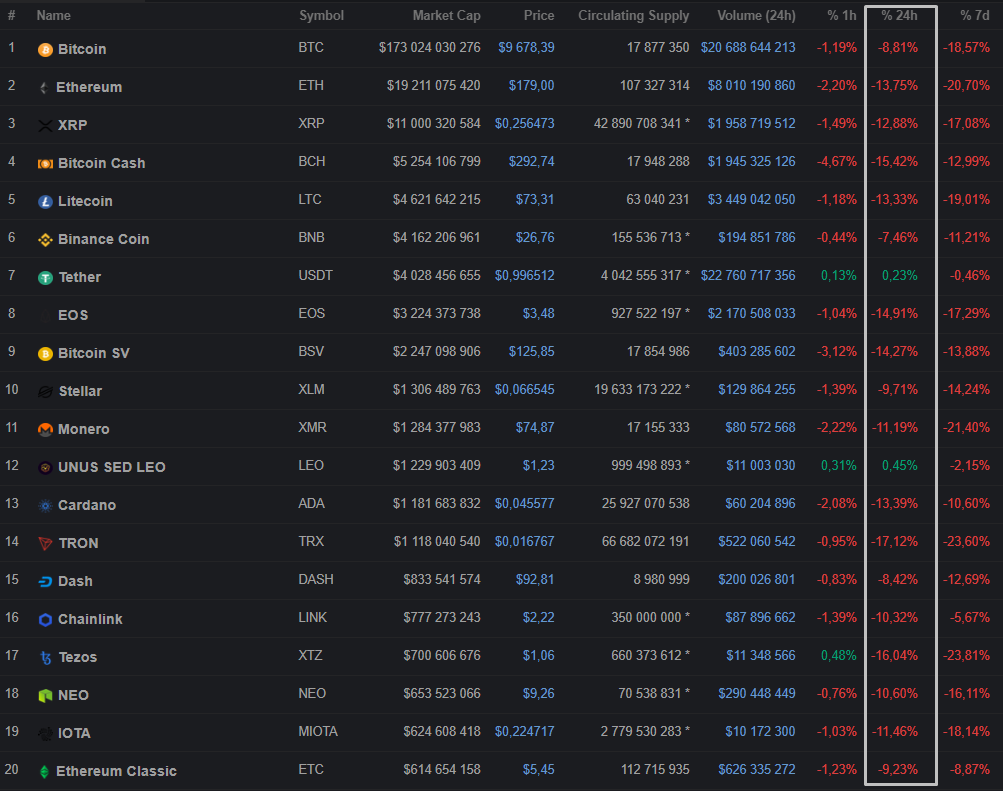The image size is (1003, 791).
Task: Click Ethereum Classic row's ETC symbol
Action: coord(310,770)
